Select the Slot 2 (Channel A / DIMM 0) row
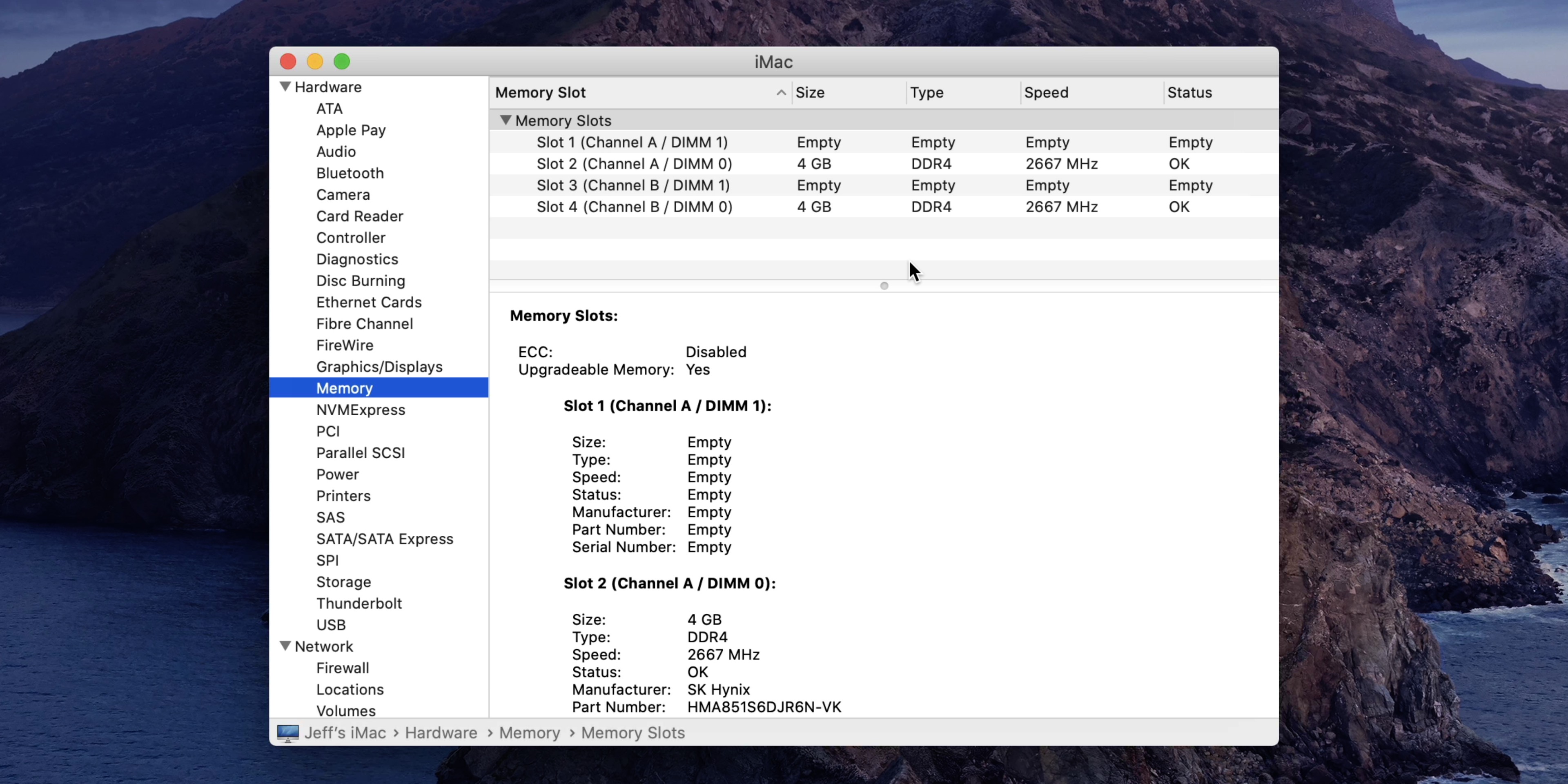The height and width of the screenshot is (784, 1568). [x=634, y=164]
